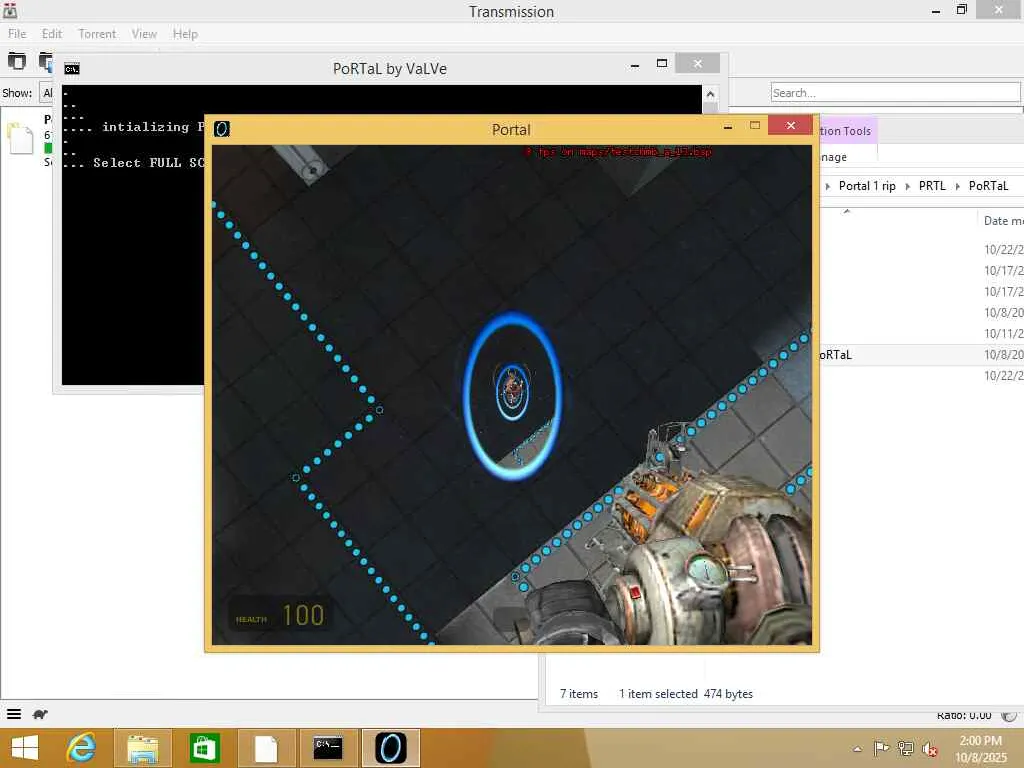The width and height of the screenshot is (1024, 768).
Task: Open the Windows Store taskbar icon
Action: (x=204, y=748)
